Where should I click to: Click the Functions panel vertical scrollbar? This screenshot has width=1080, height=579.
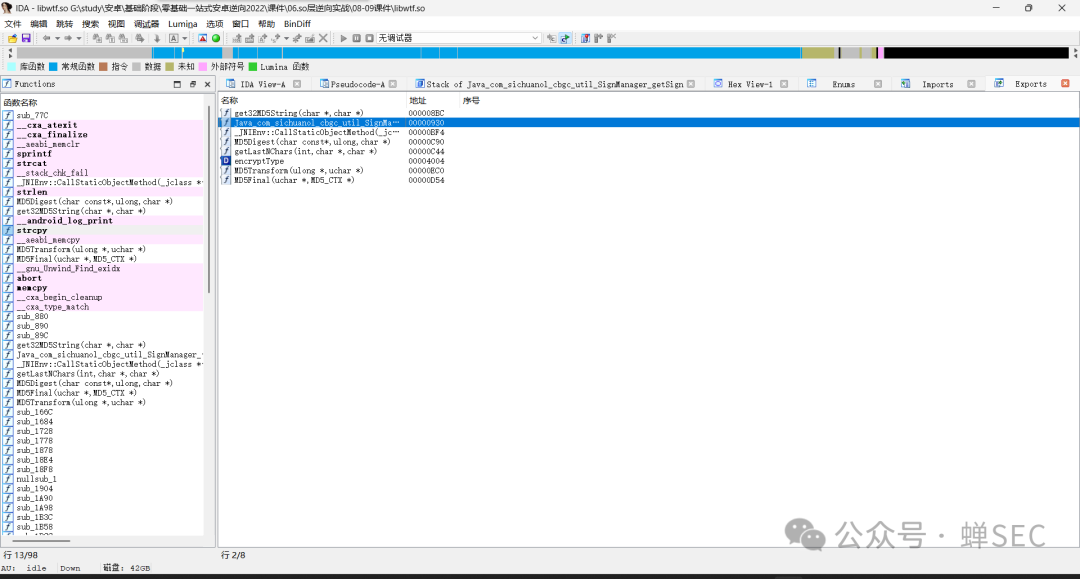point(209,200)
